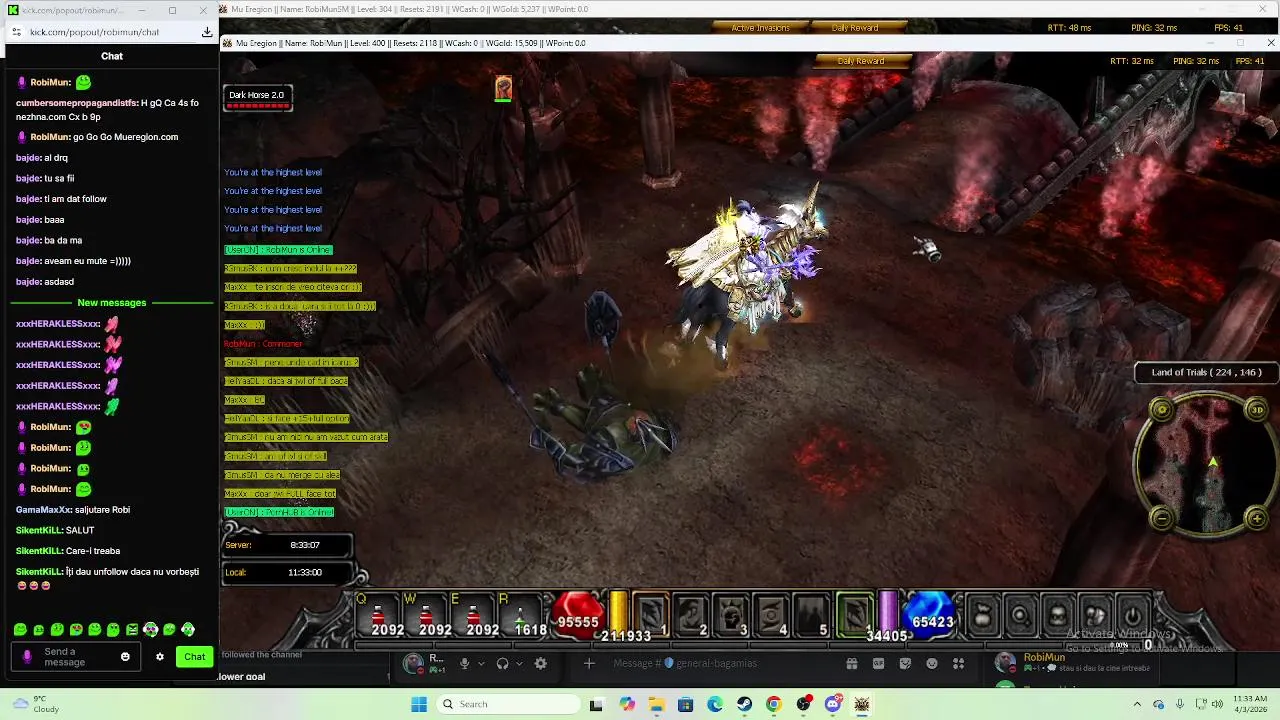1280x720 pixels.
Task: Select skill slot 2 in hotbar
Action: [691, 615]
